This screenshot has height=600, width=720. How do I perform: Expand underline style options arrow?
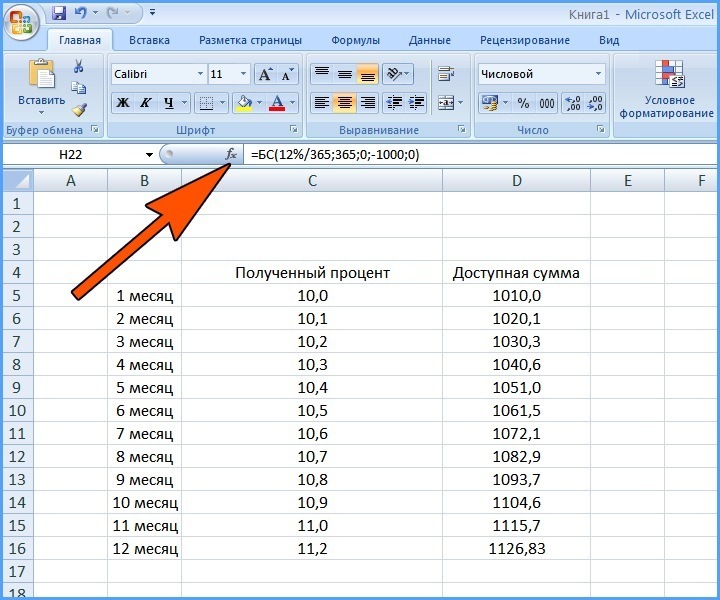(x=185, y=103)
